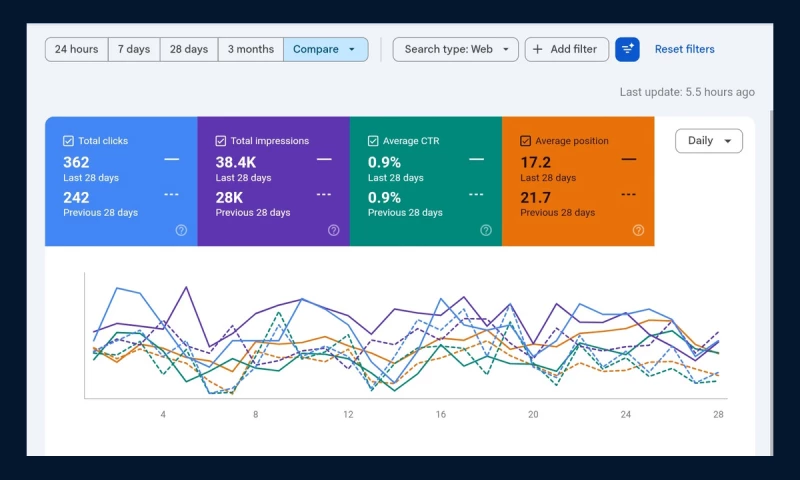Click chart x-axis label 20
The image size is (800, 480).
[533, 415]
